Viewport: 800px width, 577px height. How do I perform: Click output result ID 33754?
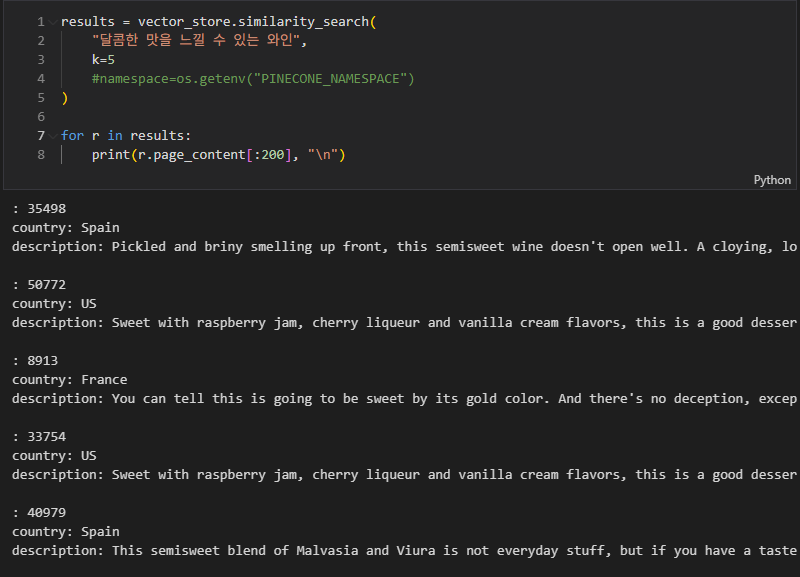pos(46,437)
